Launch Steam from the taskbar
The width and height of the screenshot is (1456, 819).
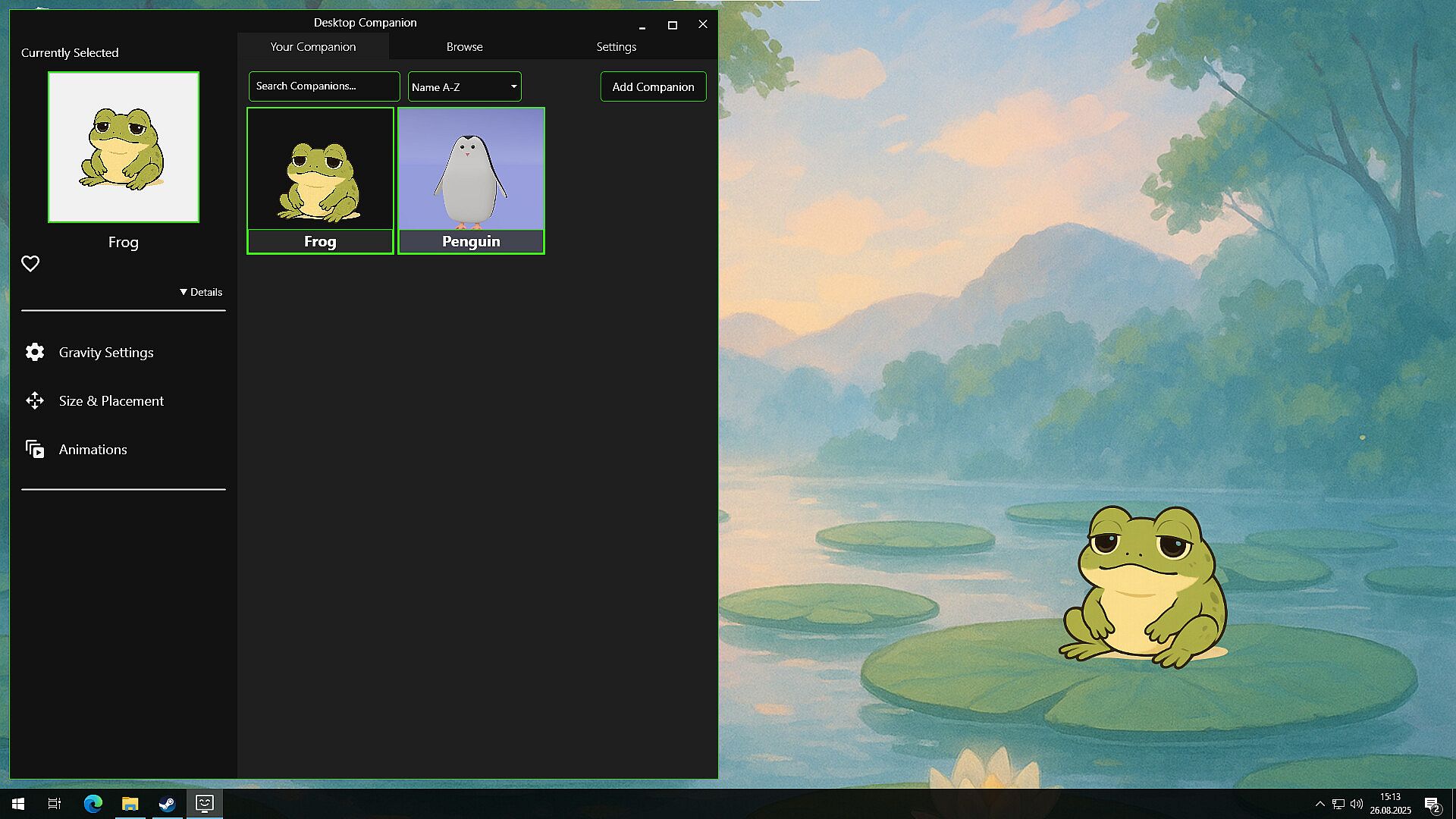(167, 804)
